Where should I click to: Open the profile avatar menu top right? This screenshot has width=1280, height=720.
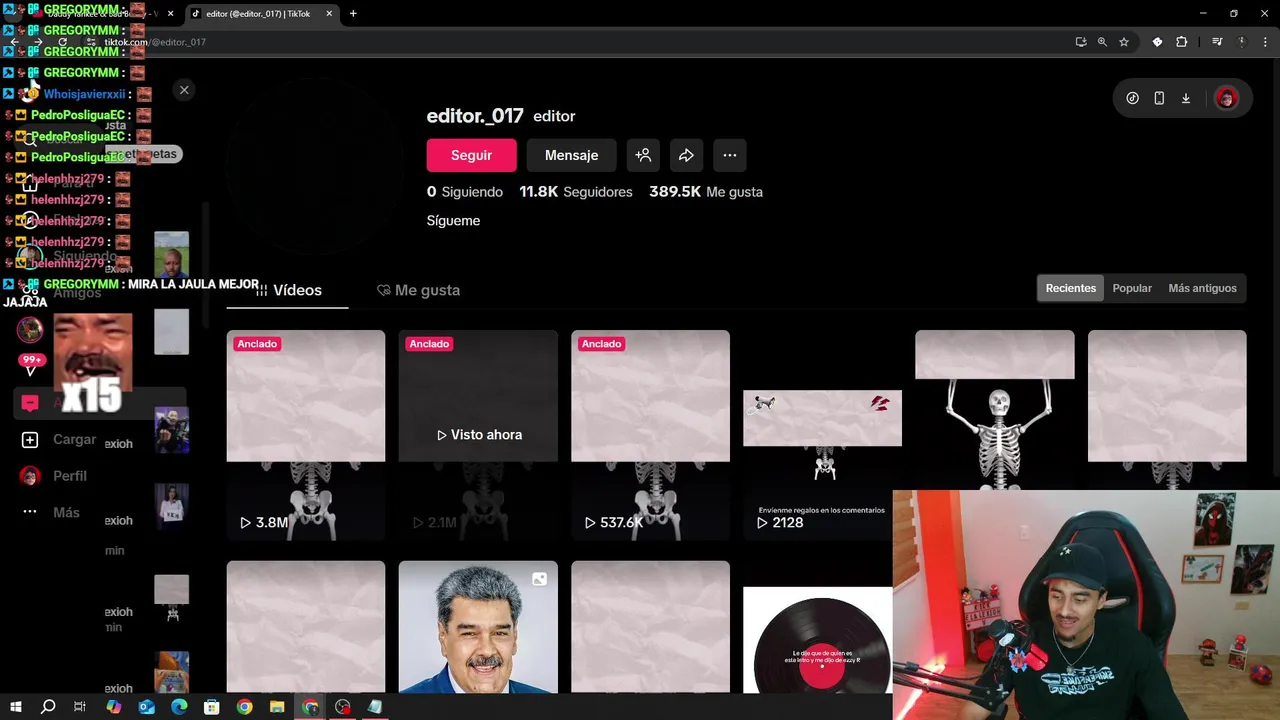[x=1226, y=98]
